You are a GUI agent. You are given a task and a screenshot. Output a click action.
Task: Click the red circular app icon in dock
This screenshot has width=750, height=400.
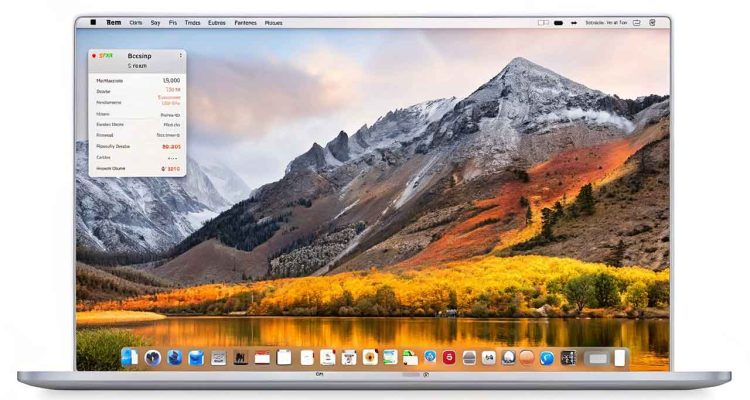450,357
